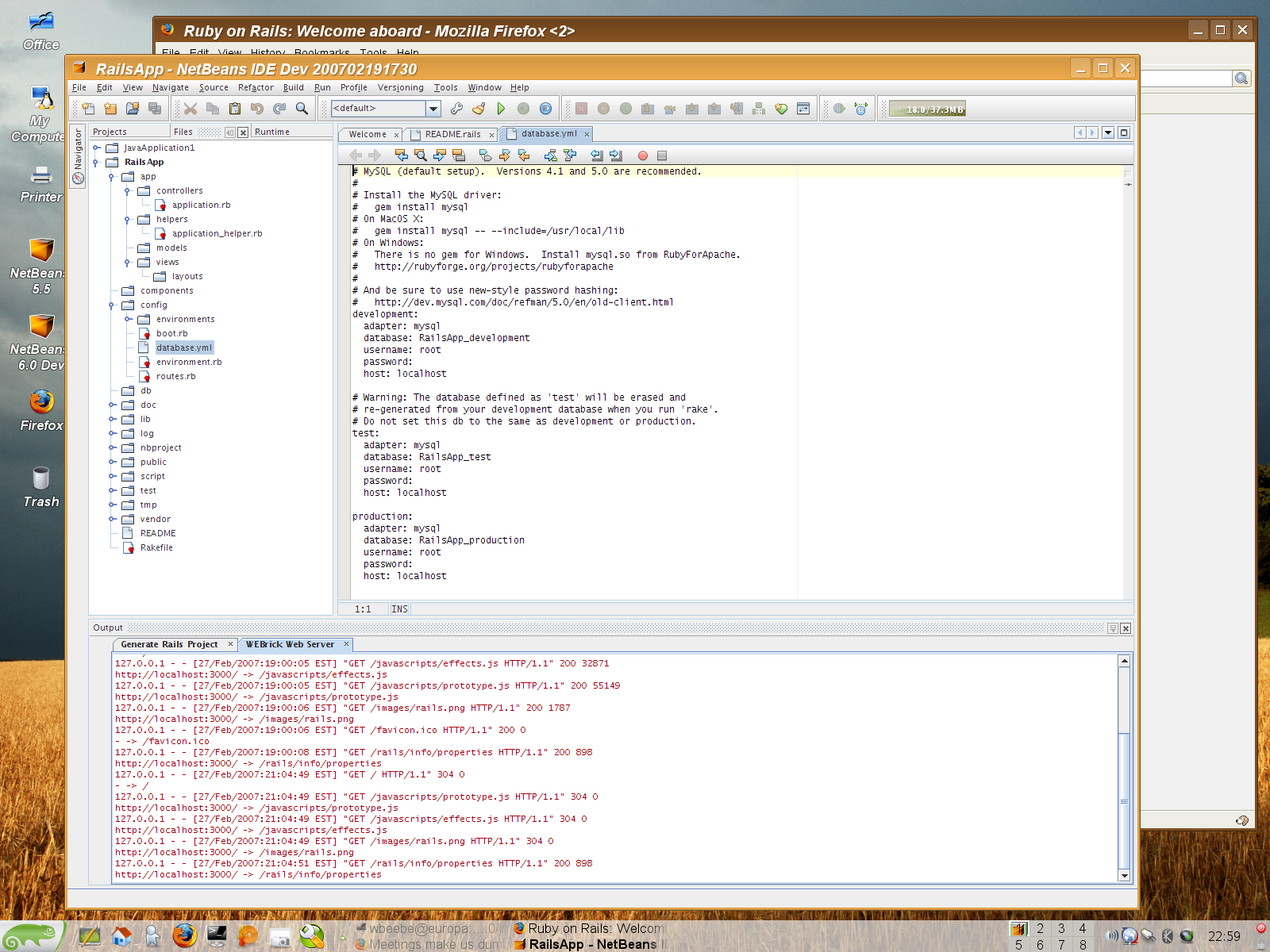Screen dimensions: 1270x952
Task: Switch to the Files panel tab
Action: click(183, 132)
